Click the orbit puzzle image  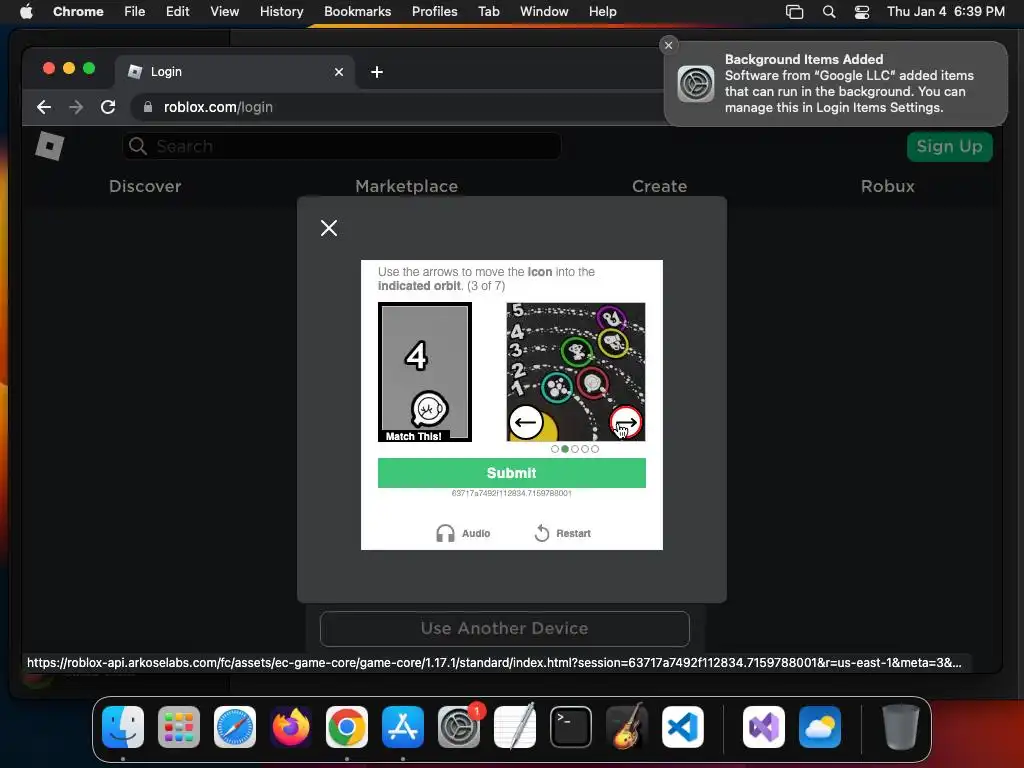575,372
